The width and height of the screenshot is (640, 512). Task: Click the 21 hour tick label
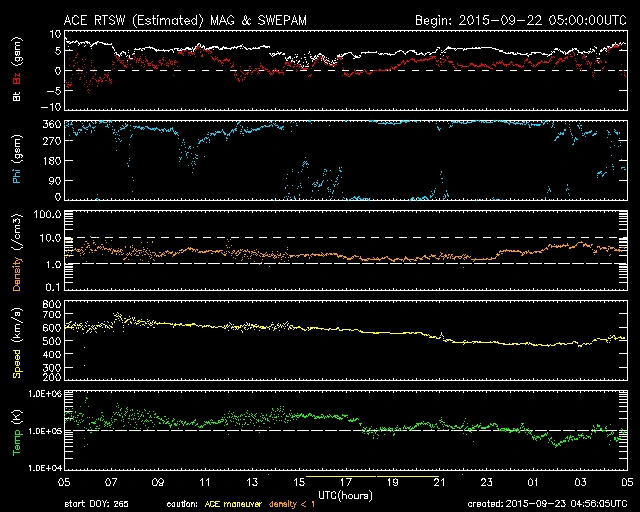[x=439, y=482]
